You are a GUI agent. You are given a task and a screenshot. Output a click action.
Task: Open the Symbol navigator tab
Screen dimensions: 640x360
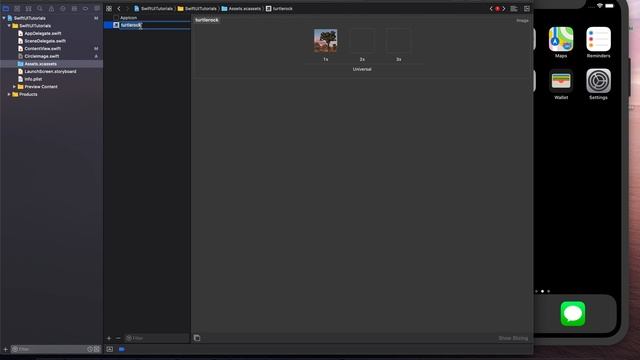(28, 9)
